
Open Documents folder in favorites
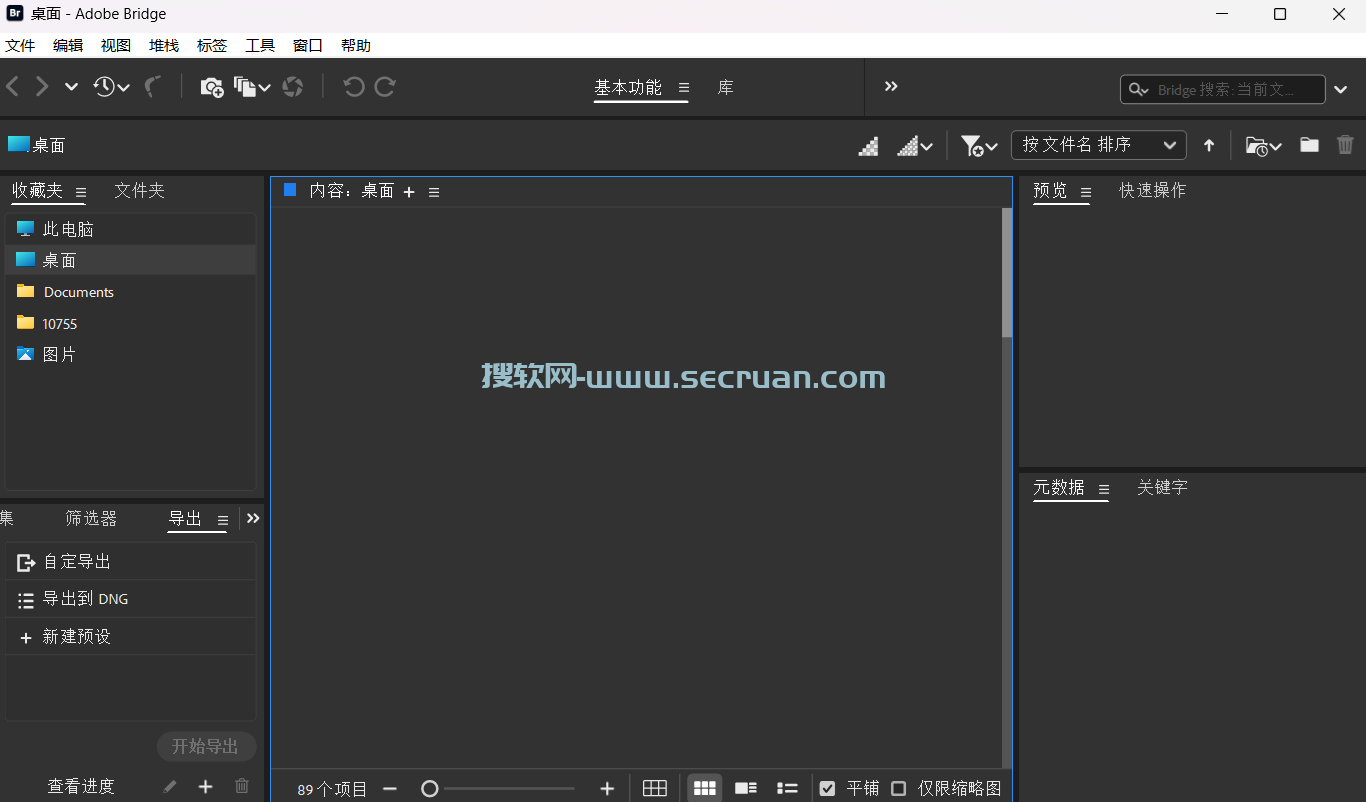pyautogui.click(x=130, y=292)
